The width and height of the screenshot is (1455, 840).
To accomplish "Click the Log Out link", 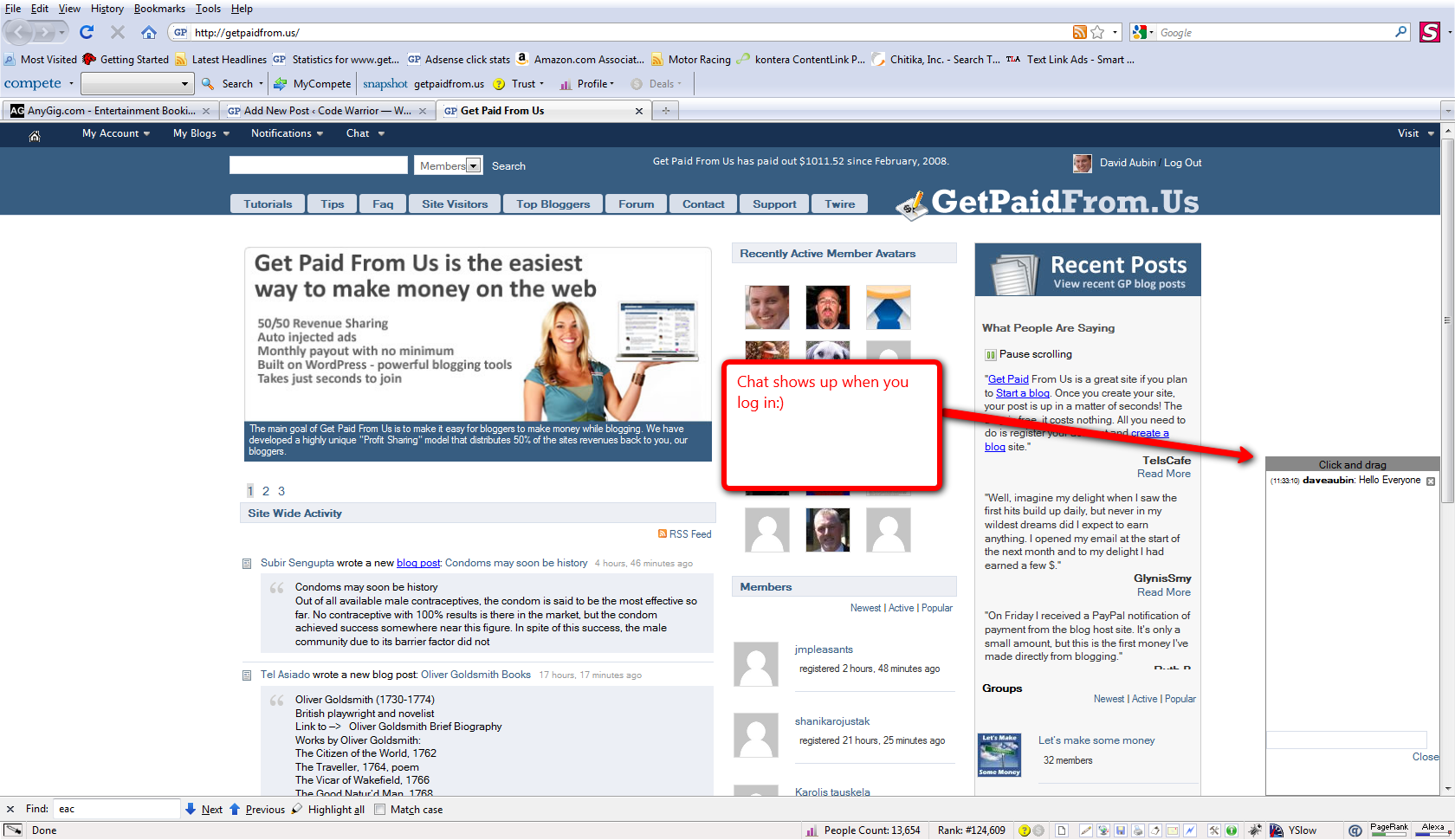I will point(1182,163).
